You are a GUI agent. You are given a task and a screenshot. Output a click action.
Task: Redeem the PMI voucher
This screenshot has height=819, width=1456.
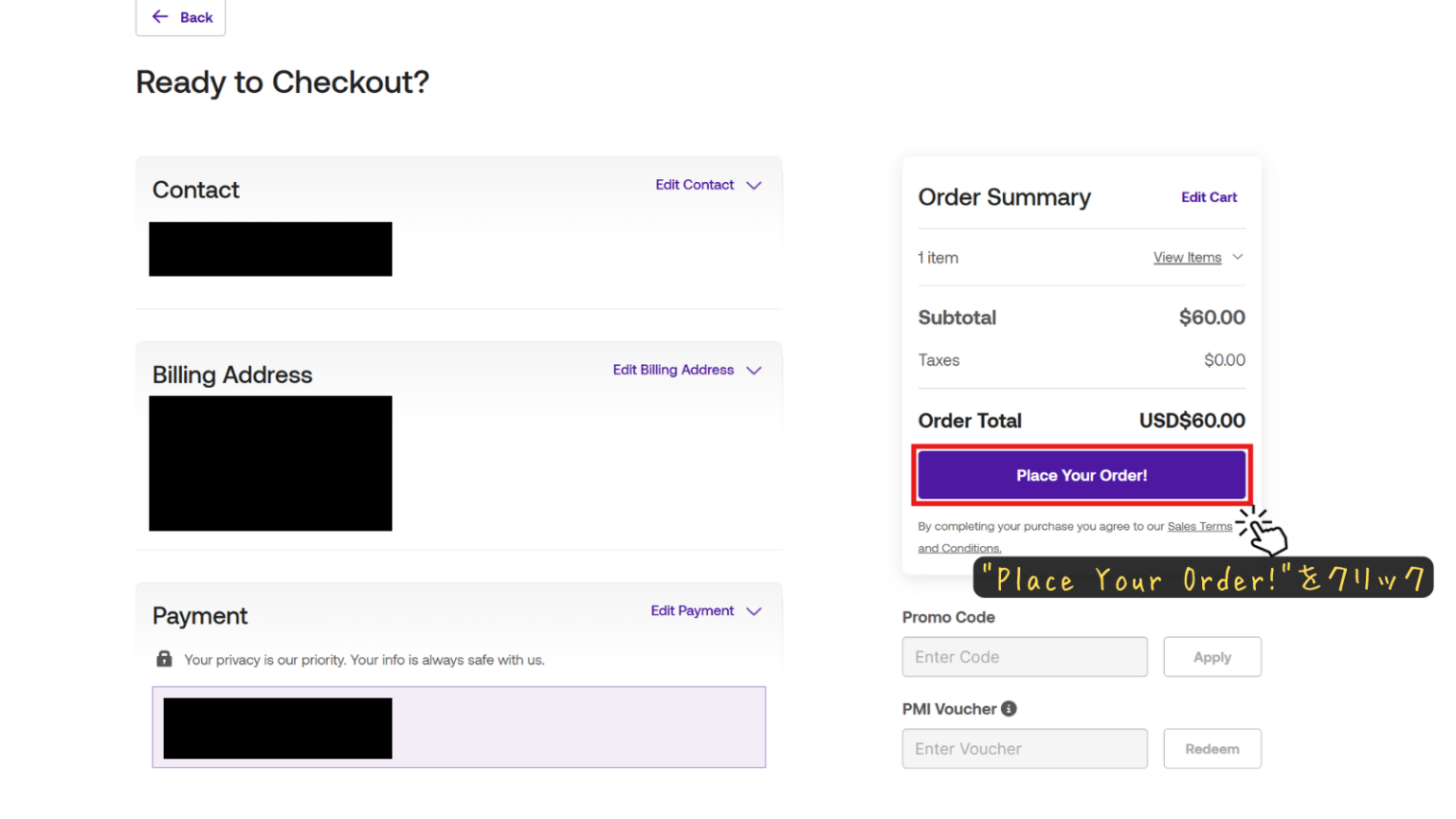[x=1211, y=749]
